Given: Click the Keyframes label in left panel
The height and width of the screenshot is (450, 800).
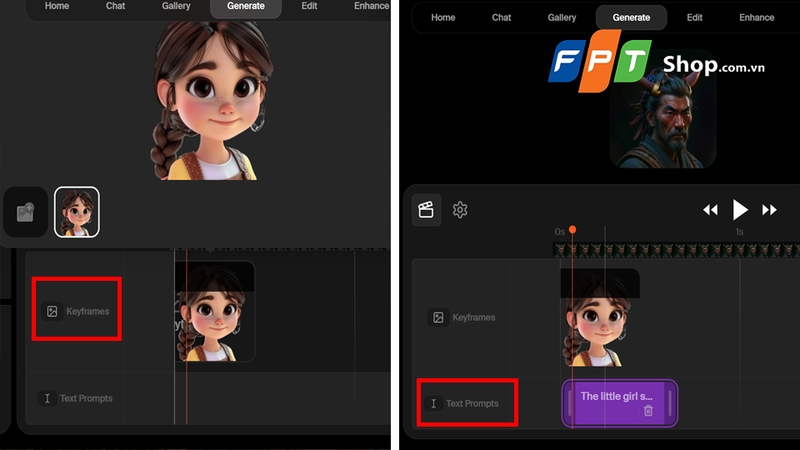Looking at the screenshot, I should click(88, 311).
